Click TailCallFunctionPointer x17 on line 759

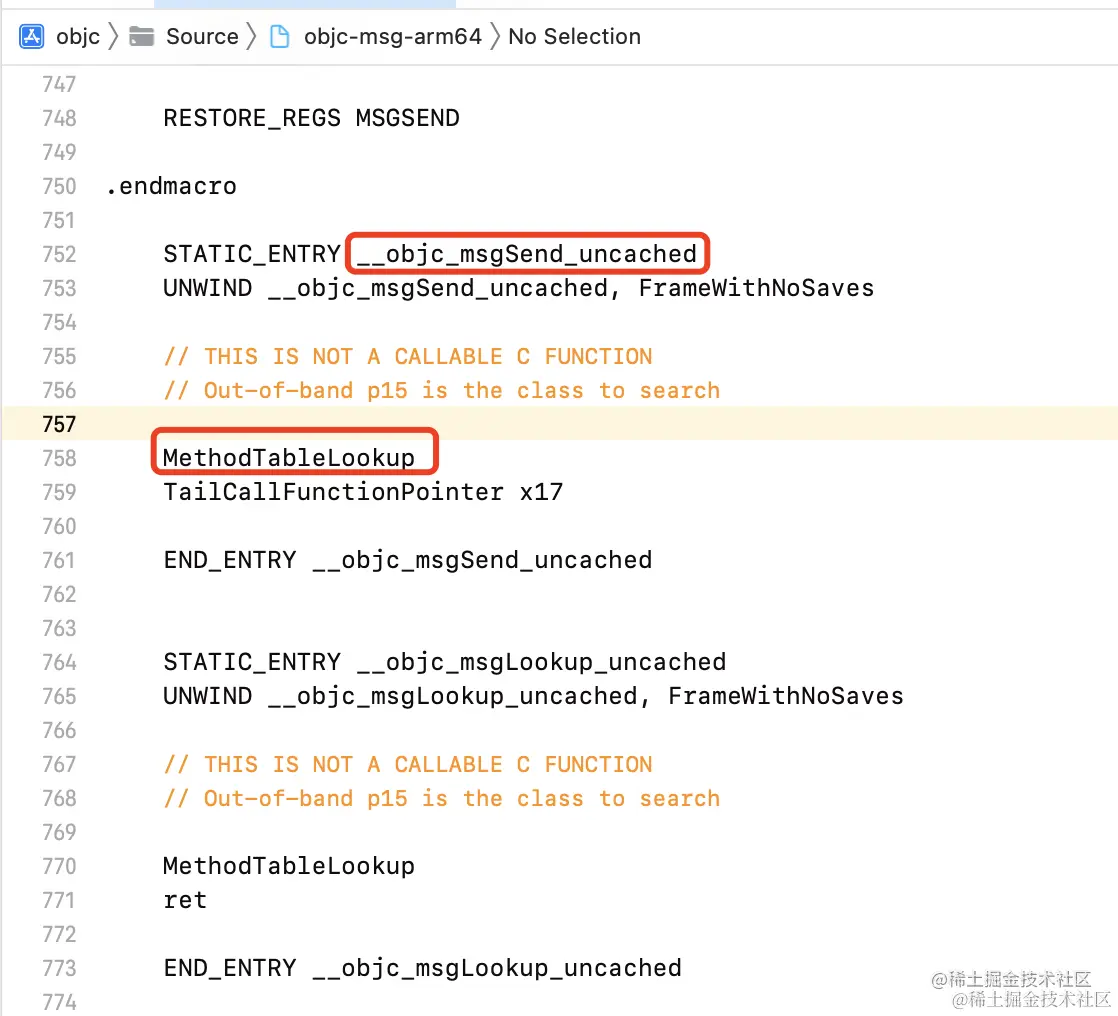[x=363, y=493]
